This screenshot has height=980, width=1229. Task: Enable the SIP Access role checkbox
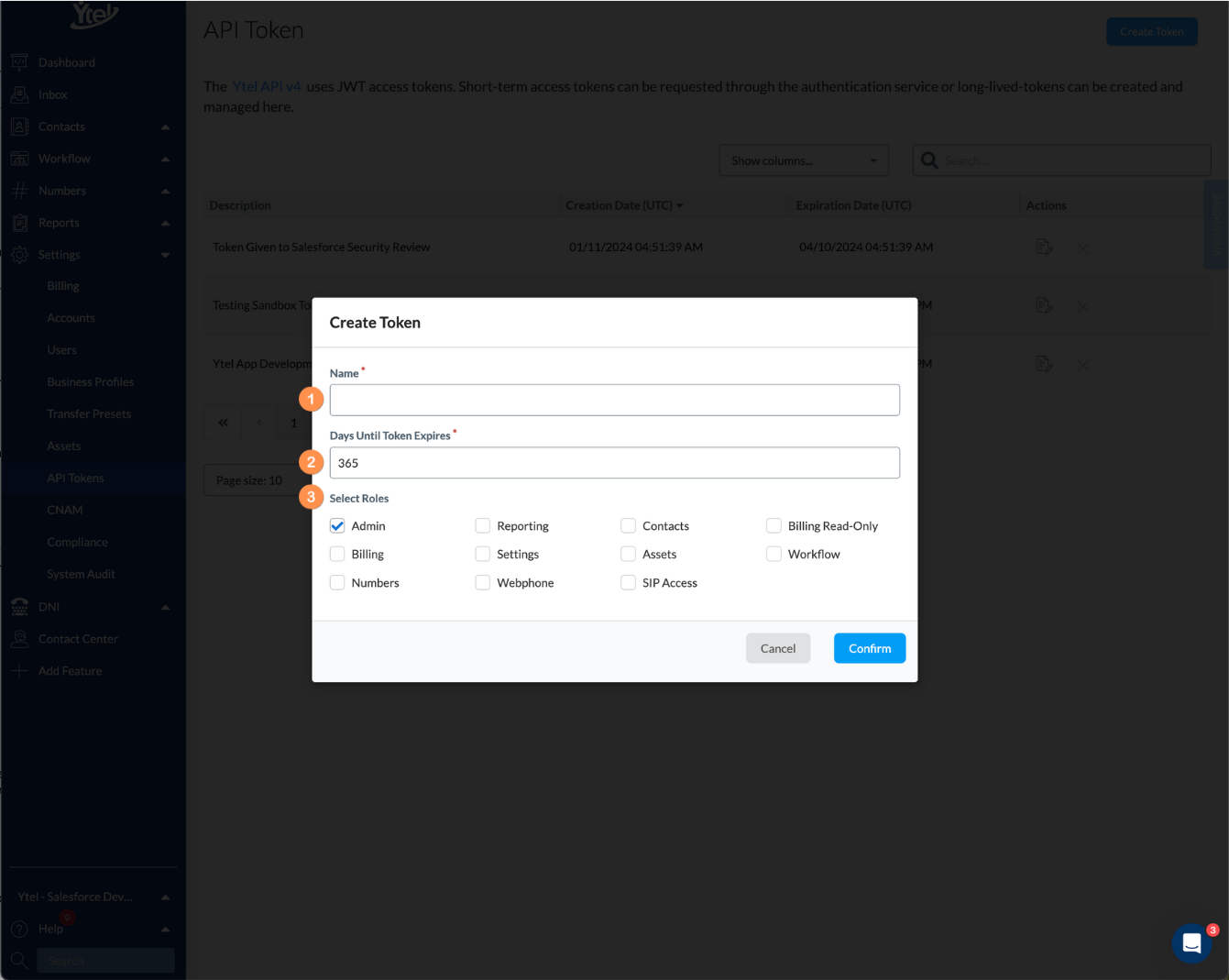628,582
